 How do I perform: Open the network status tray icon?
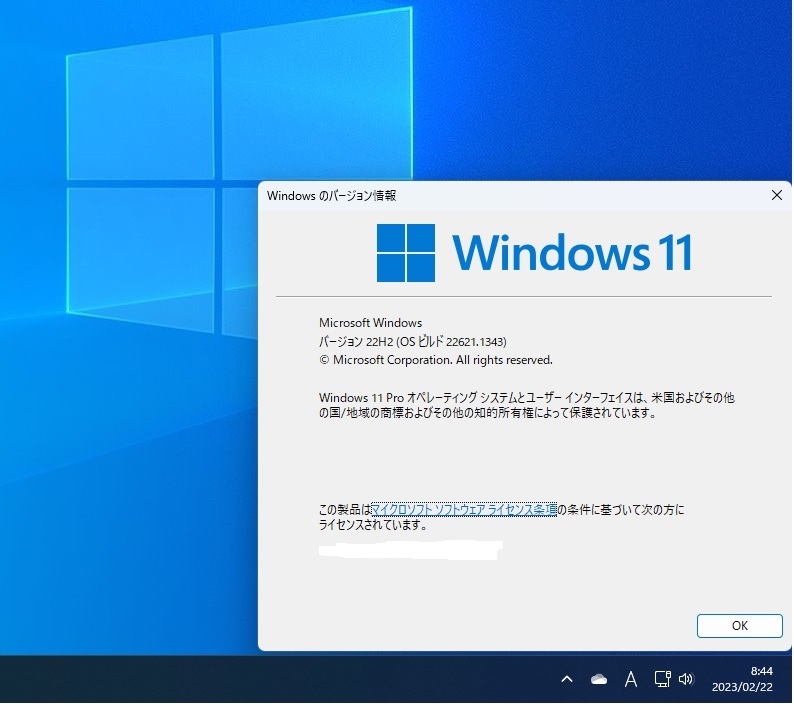(662, 679)
